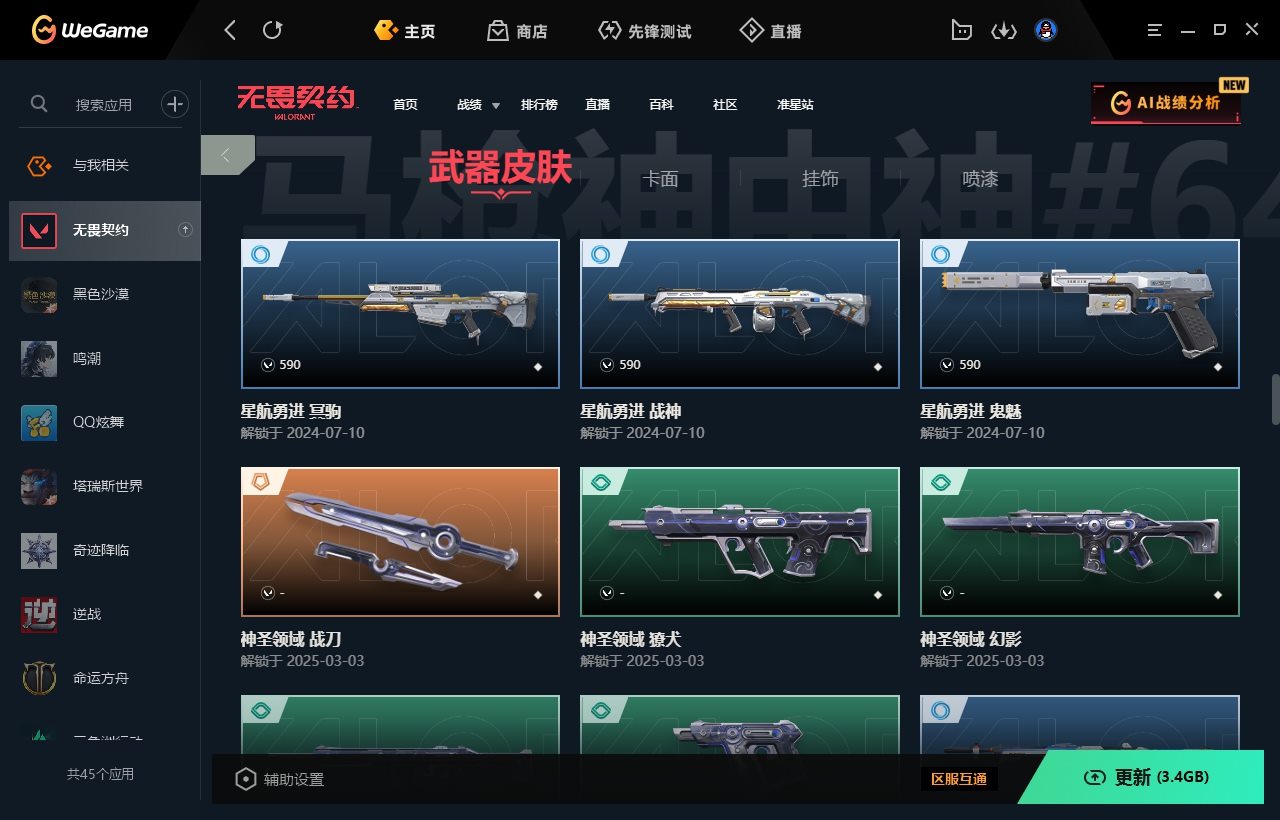Collapse the sidebar with the left chevron
1280x820 pixels.
(x=226, y=155)
